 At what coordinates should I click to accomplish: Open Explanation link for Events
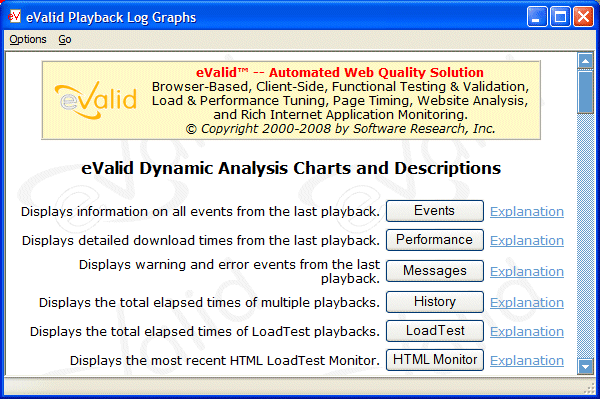527,212
